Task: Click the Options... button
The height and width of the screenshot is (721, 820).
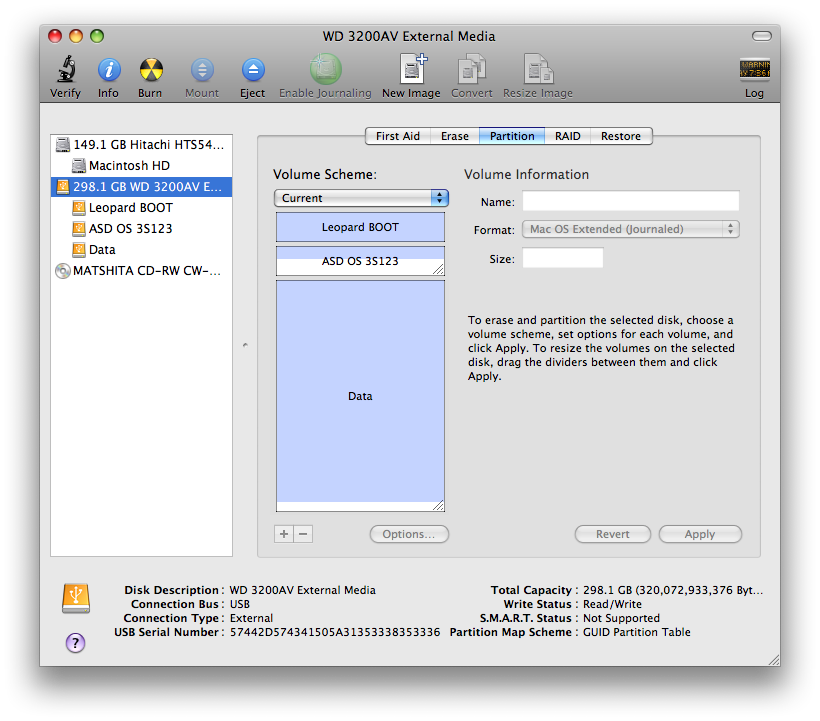Action: [x=409, y=534]
